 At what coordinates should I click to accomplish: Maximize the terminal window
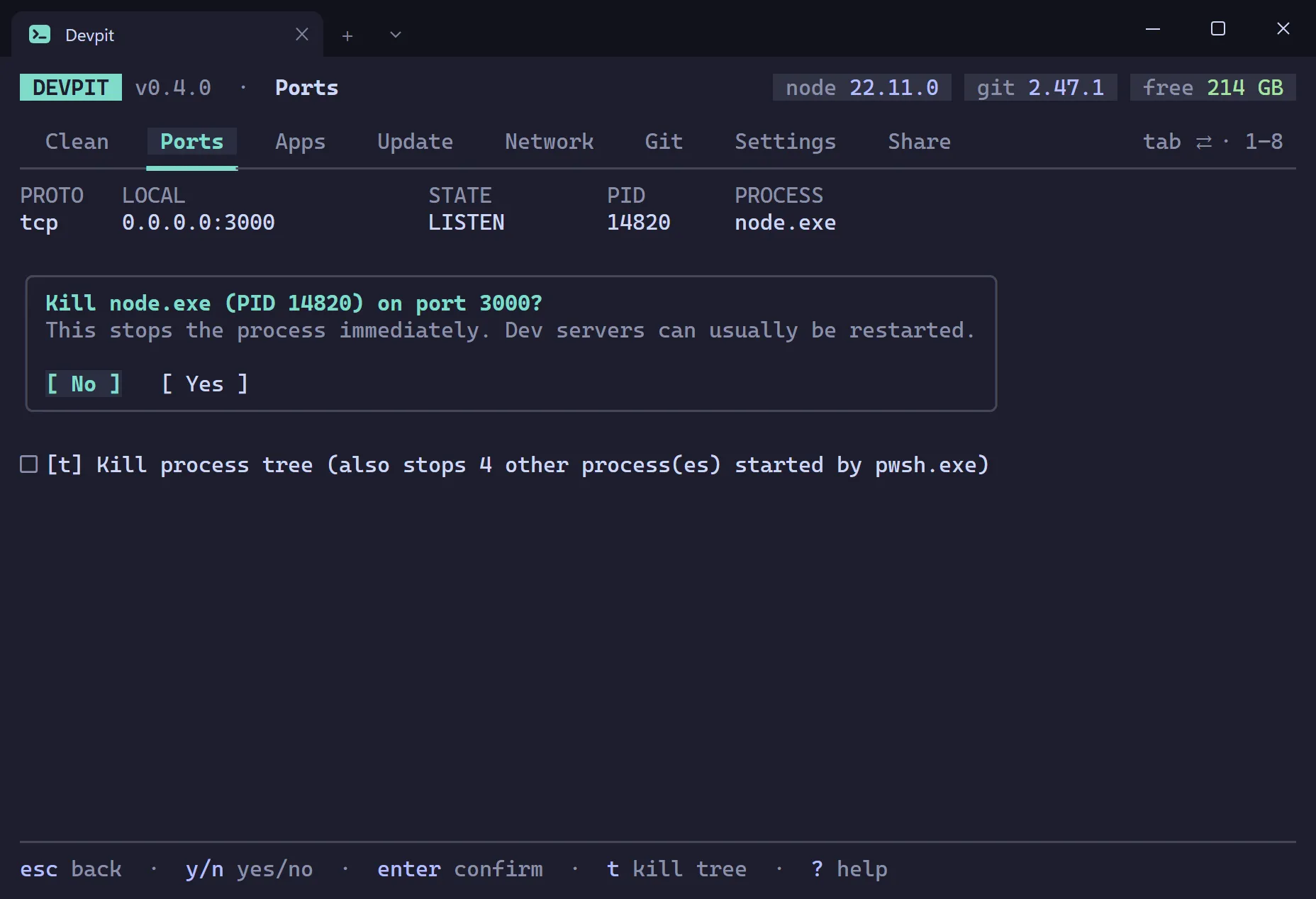1218,28
